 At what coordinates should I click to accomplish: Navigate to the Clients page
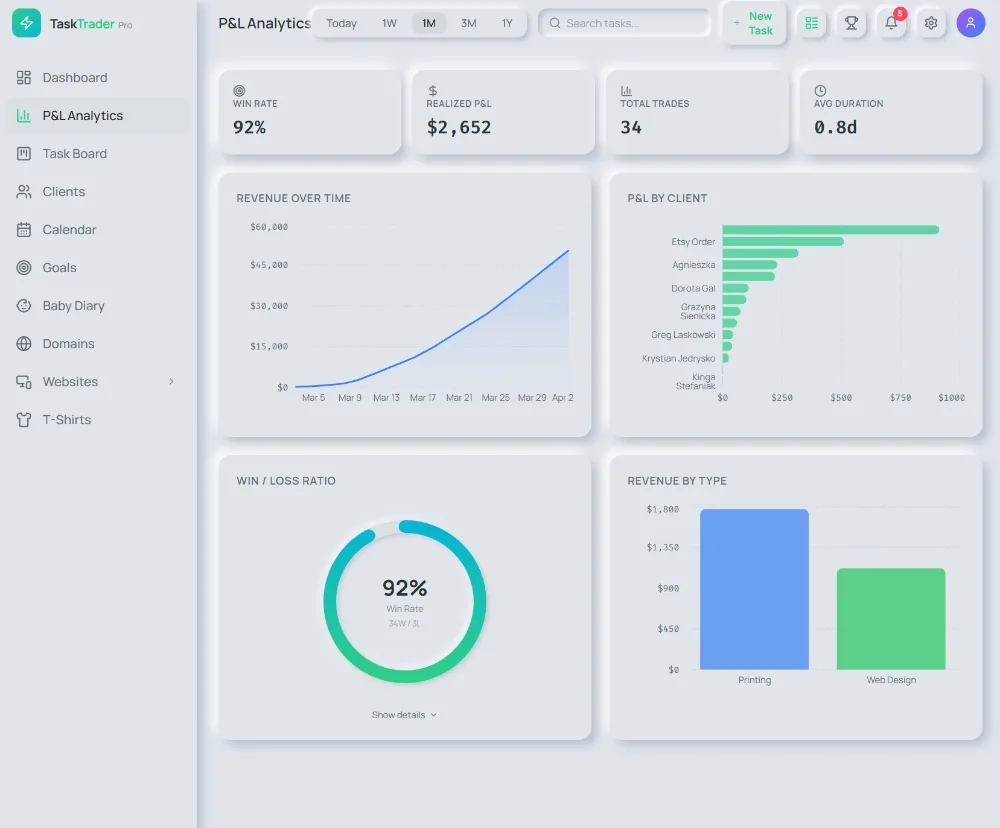(x=63, y=192)
